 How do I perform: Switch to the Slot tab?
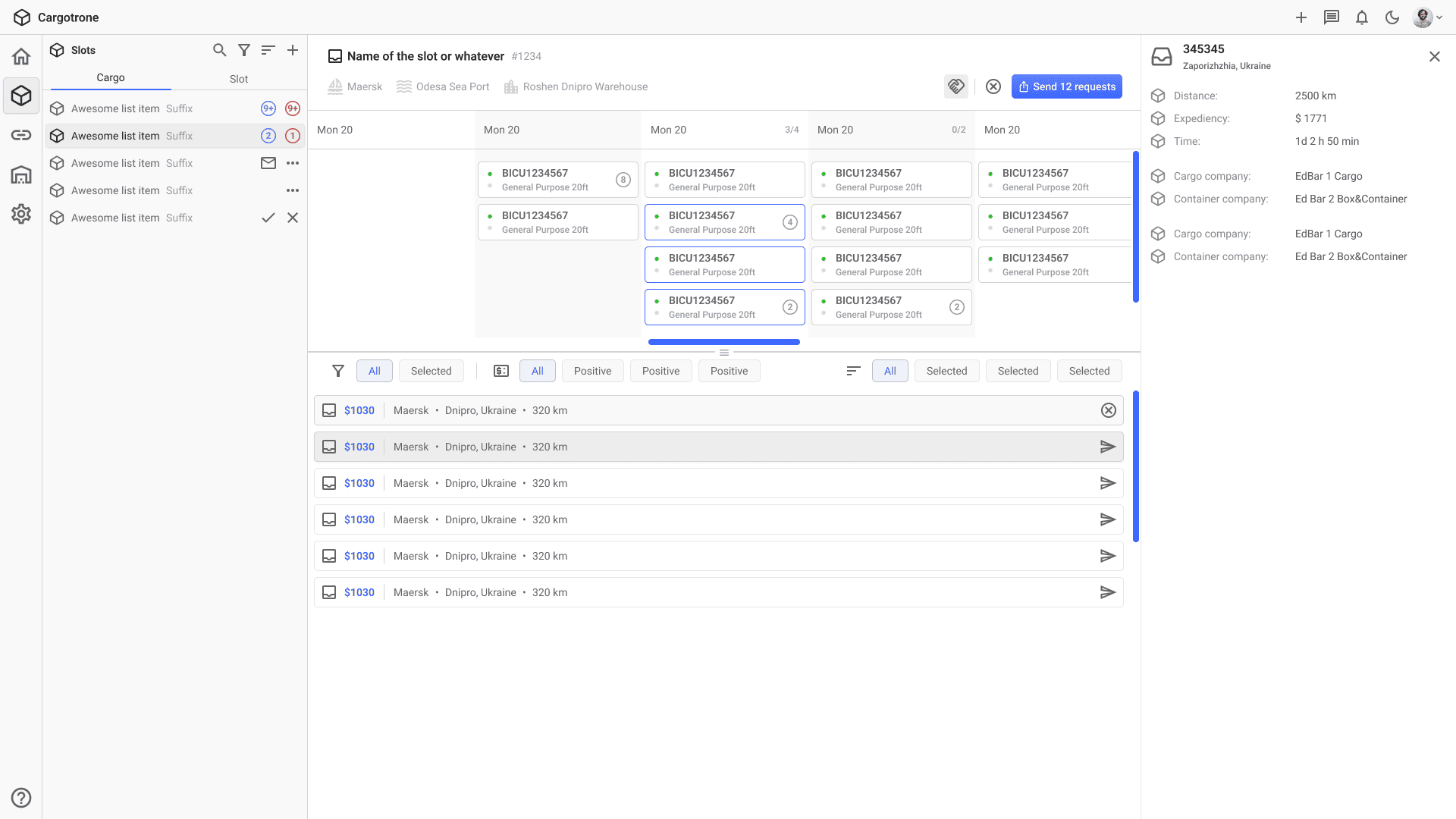coord(239,79)
